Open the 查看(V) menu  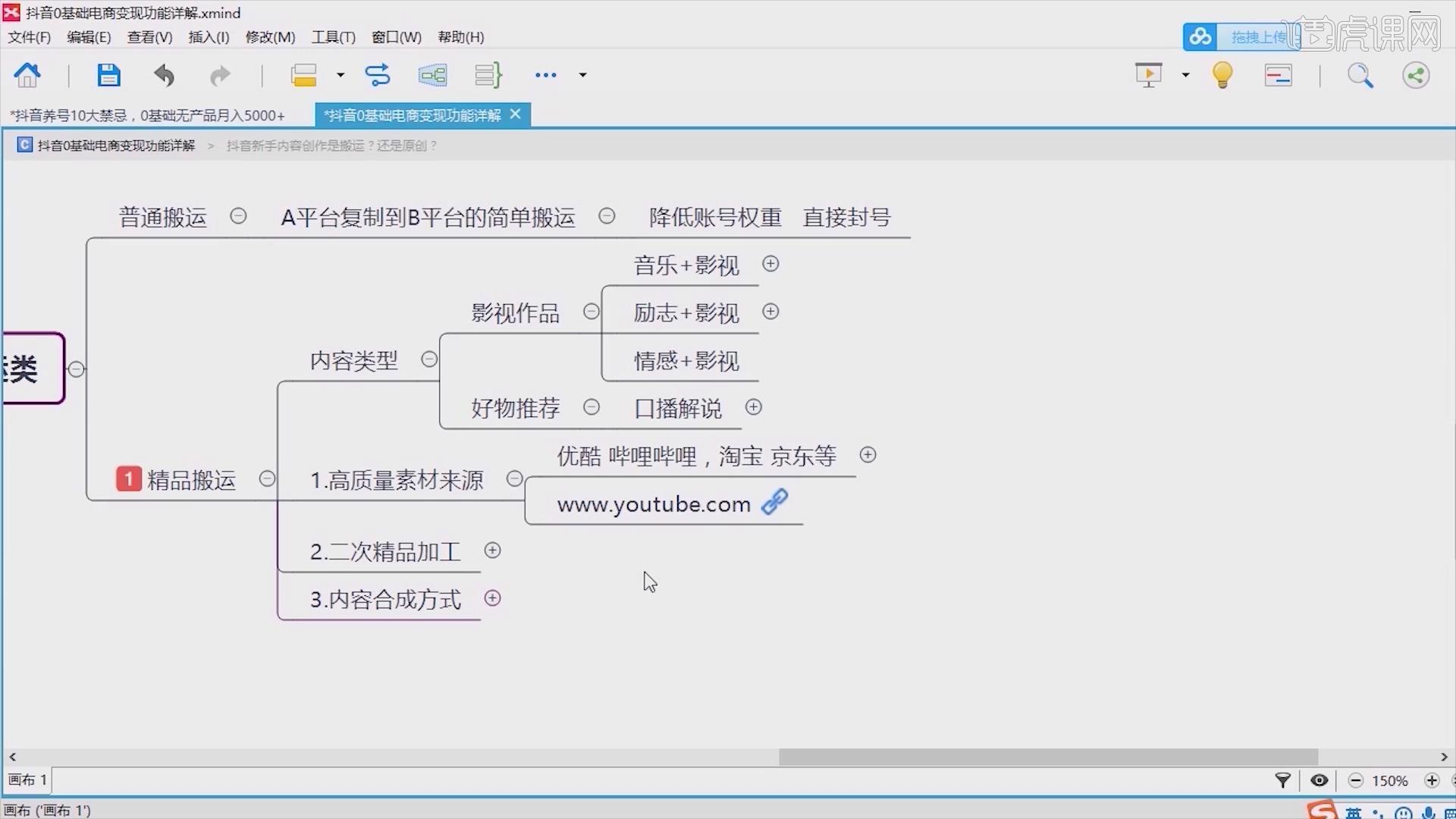(149, 37)
